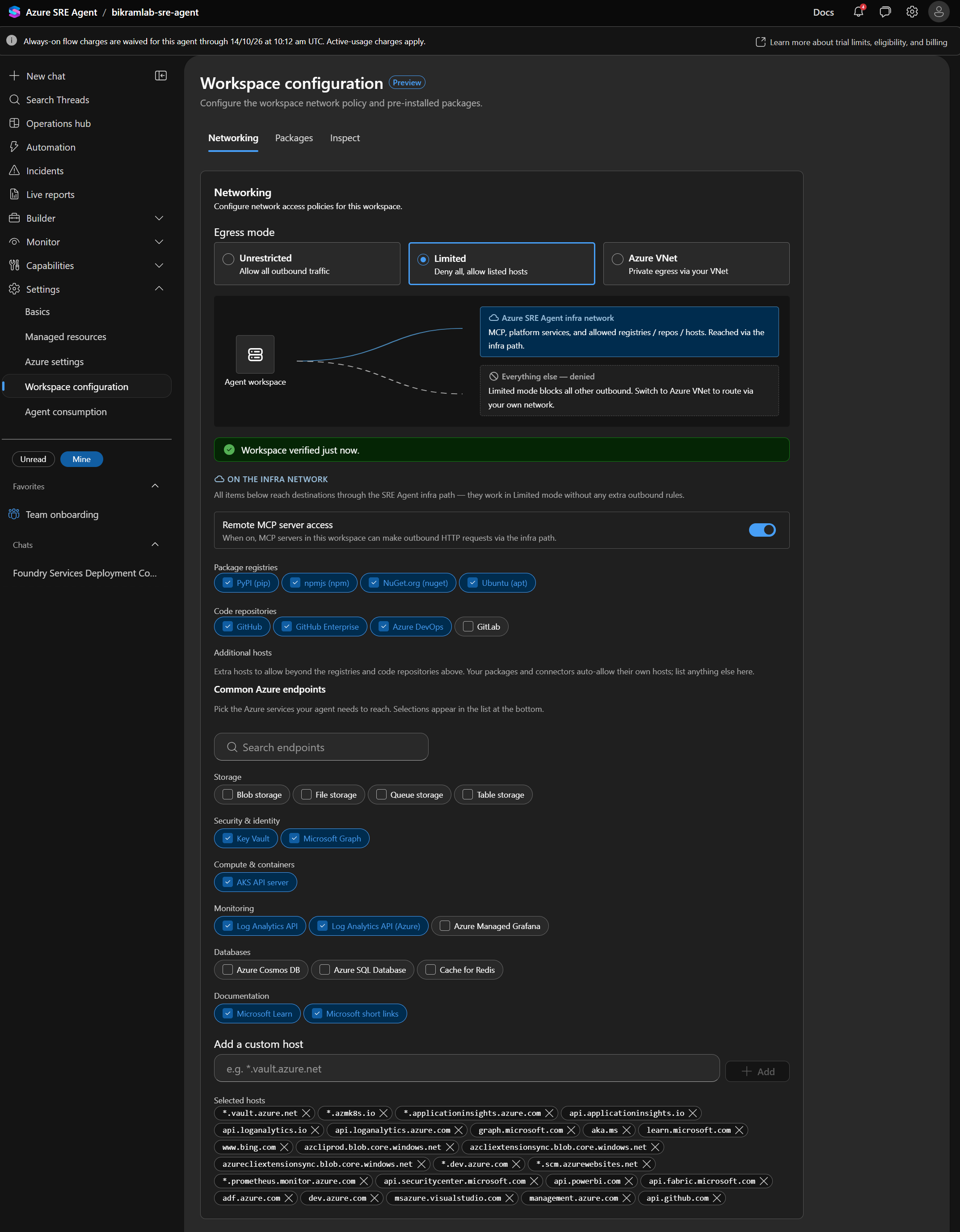
Task: Select Unrestricted egress mode
Action: point(307,264)
